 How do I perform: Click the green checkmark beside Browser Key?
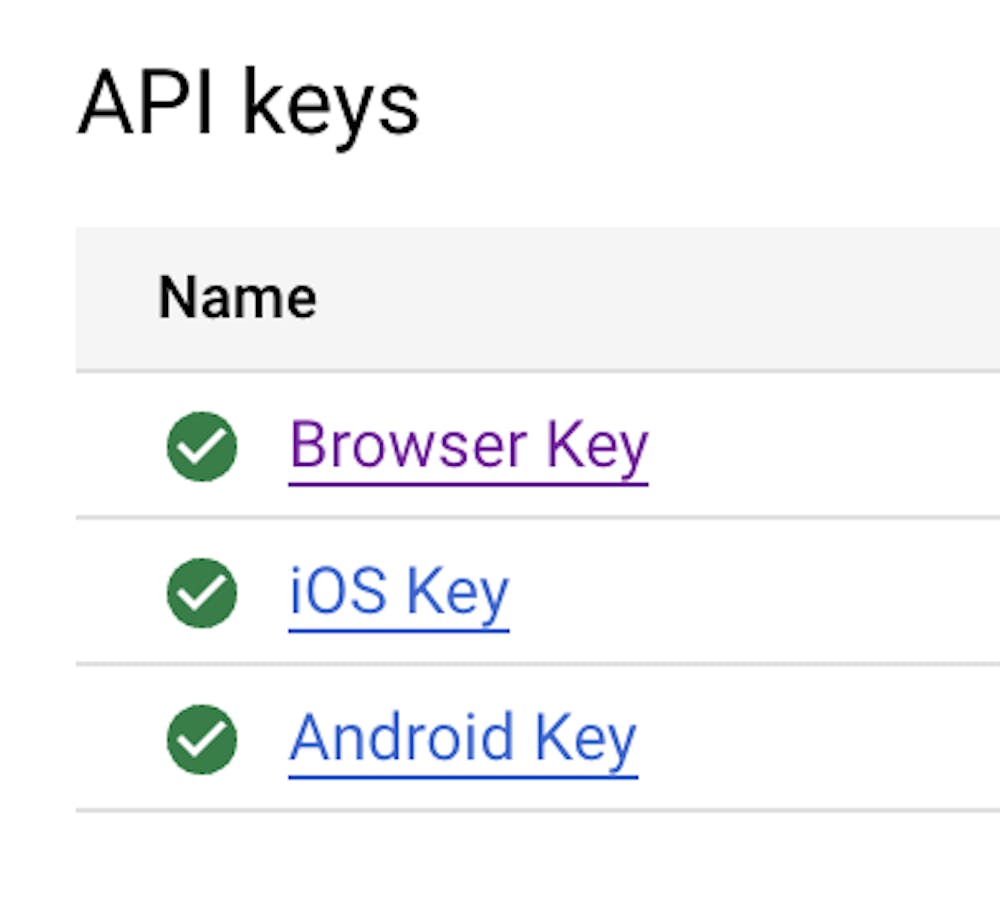[201, 445]
